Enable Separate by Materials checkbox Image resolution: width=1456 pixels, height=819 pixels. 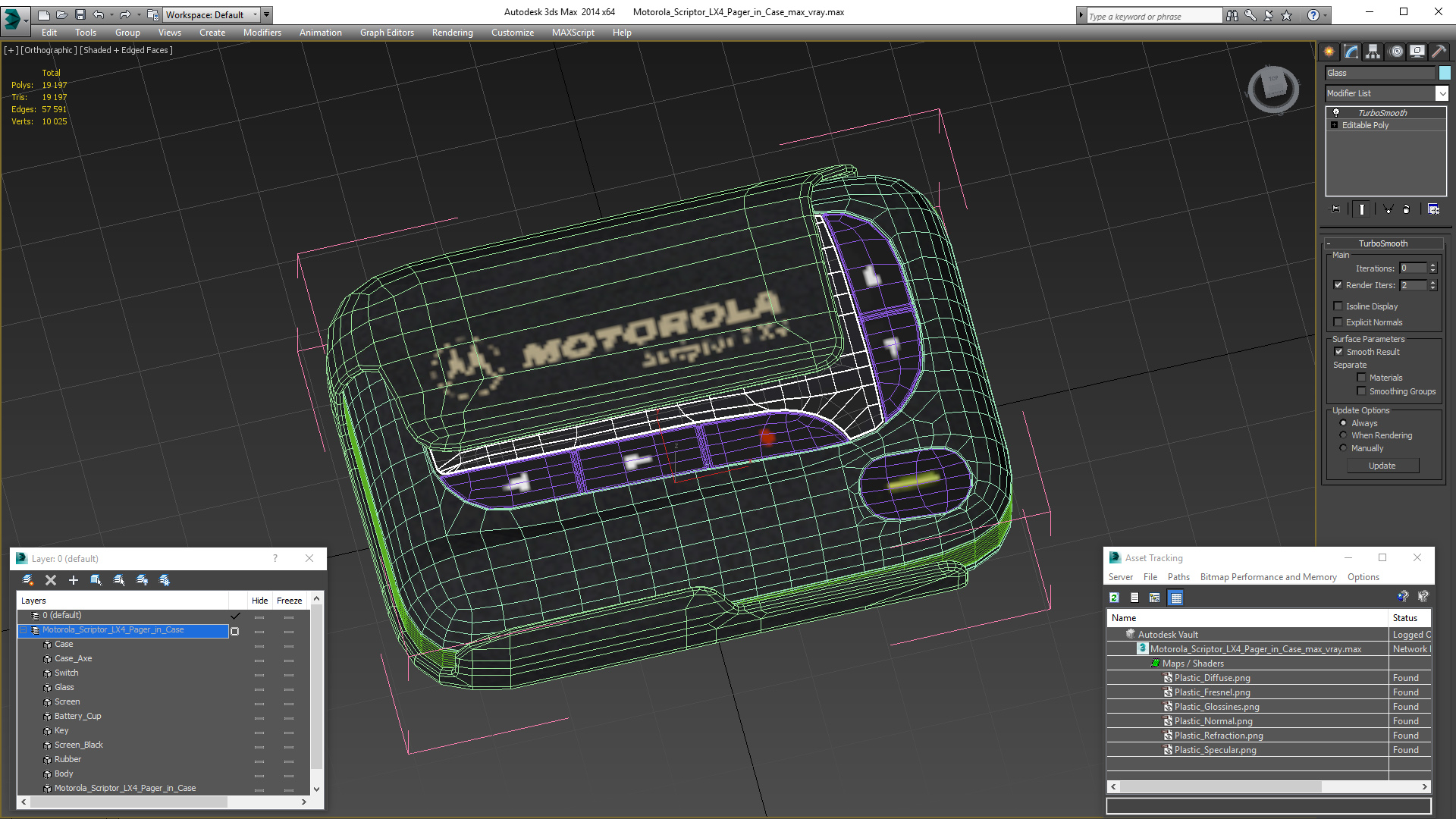pyautogui.click(x=1362, y=378)
